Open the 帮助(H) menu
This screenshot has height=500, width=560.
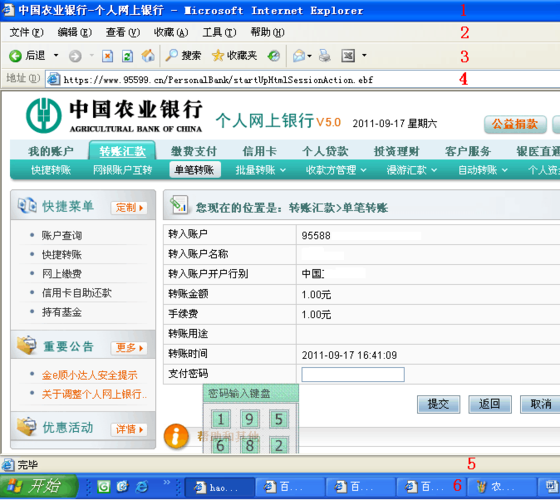click(268, 32)
